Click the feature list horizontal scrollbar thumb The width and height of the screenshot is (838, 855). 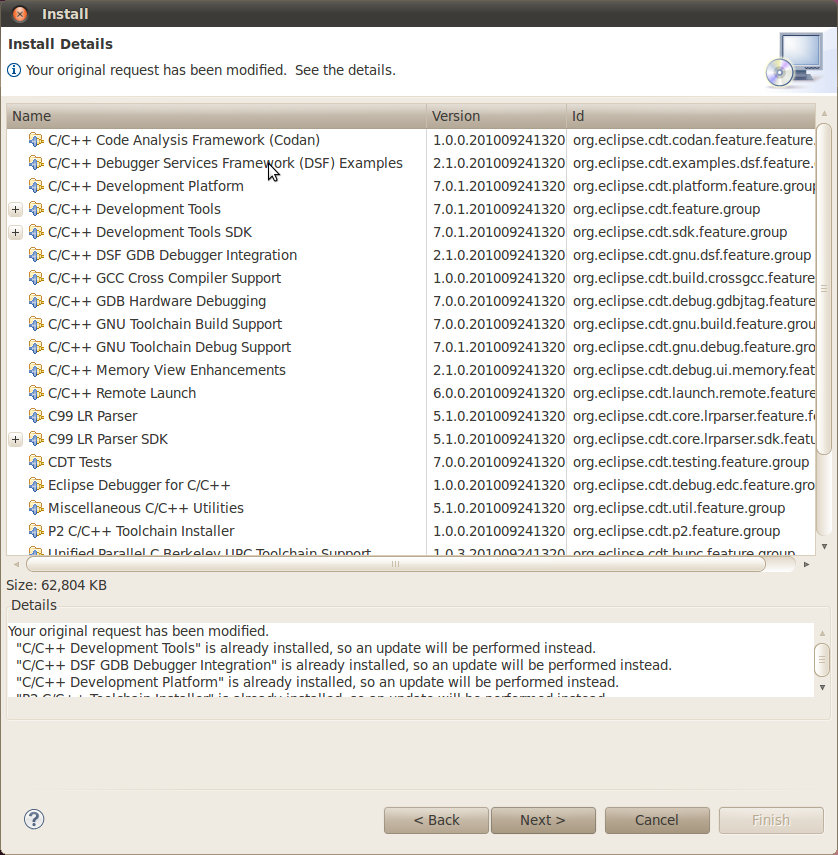[x=396, y=564]
